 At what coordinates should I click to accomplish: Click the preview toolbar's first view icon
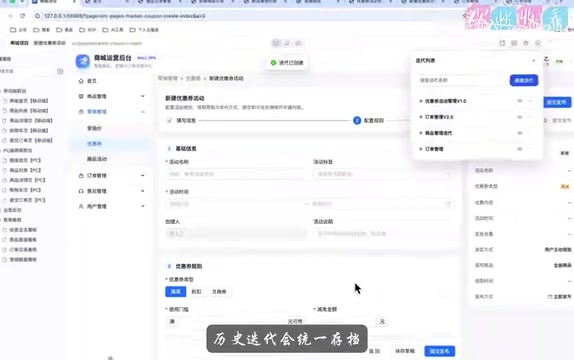(276, 43)
